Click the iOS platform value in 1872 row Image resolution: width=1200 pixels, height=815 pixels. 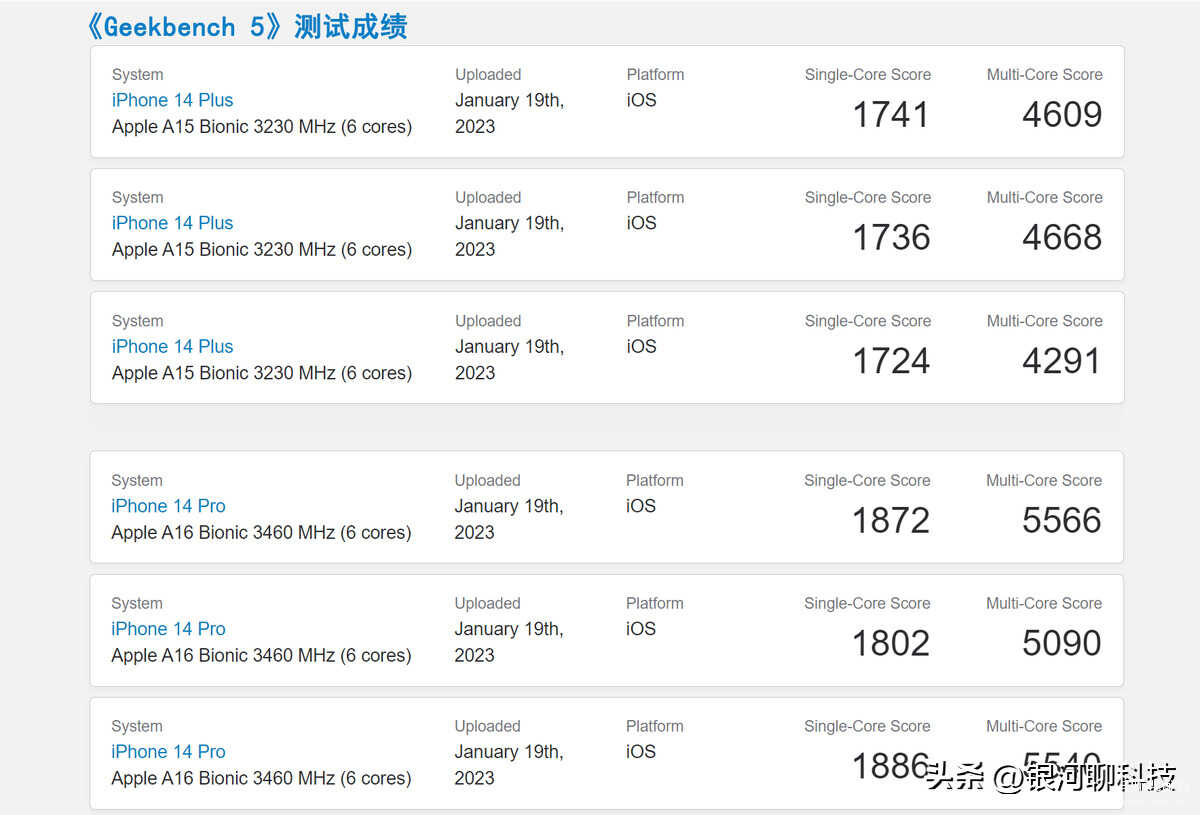click(x=641, y=506)
